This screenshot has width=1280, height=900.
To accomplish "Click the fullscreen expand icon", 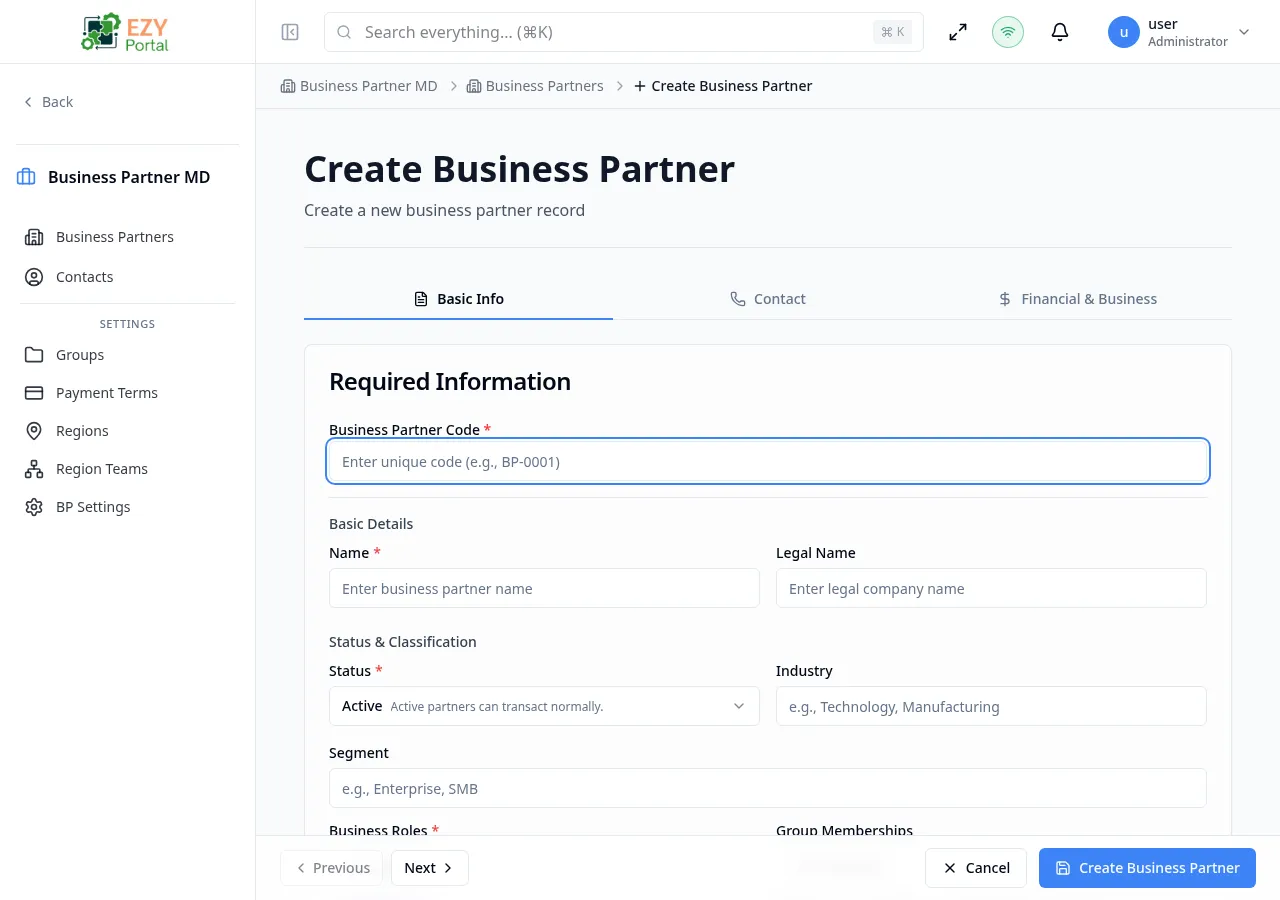I will (x=957, y=31).
